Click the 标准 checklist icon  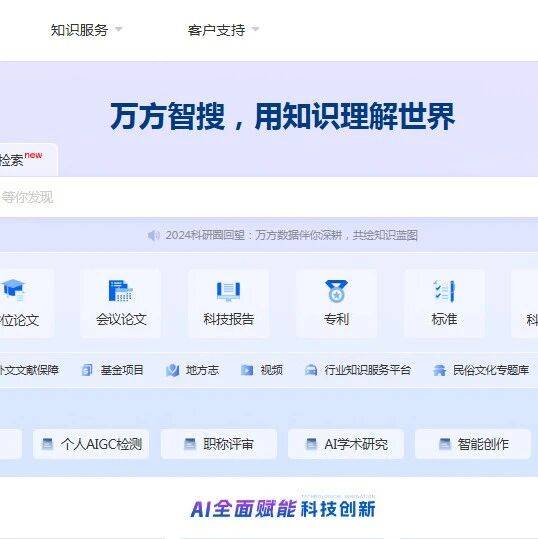(x=444, y=291)
